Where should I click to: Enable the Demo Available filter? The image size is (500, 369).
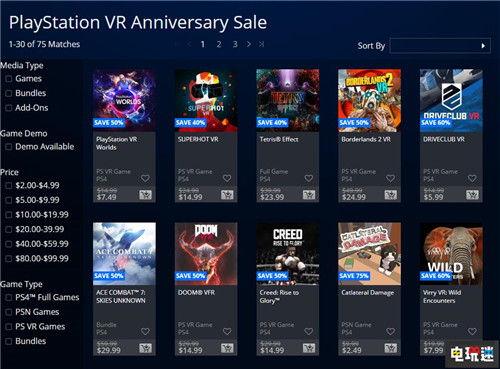[x=9, y=147]
